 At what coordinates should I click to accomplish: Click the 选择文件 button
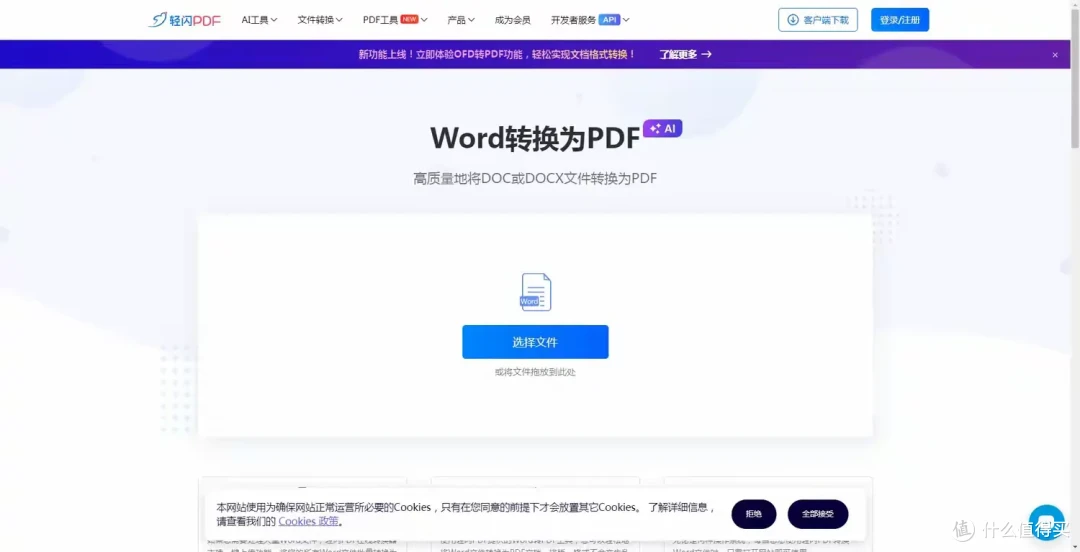click(x=535, y=342)
